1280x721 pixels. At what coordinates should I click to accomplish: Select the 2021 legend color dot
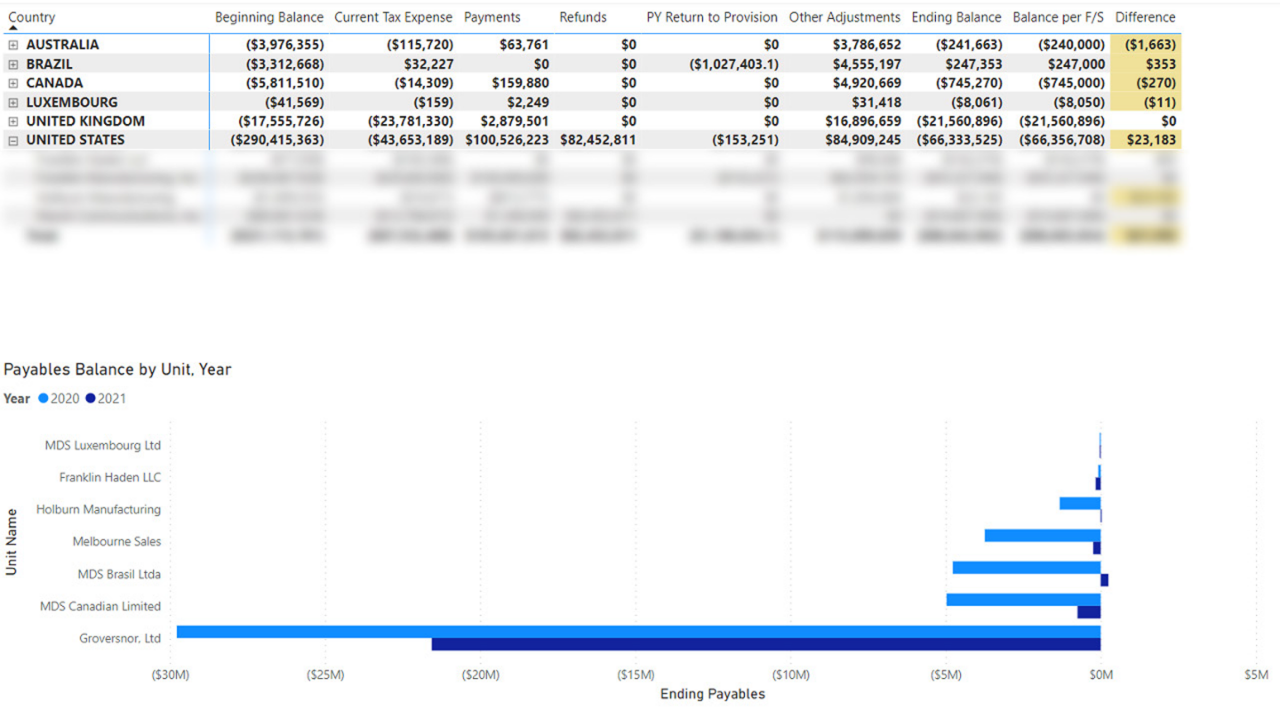pos(90,399)
